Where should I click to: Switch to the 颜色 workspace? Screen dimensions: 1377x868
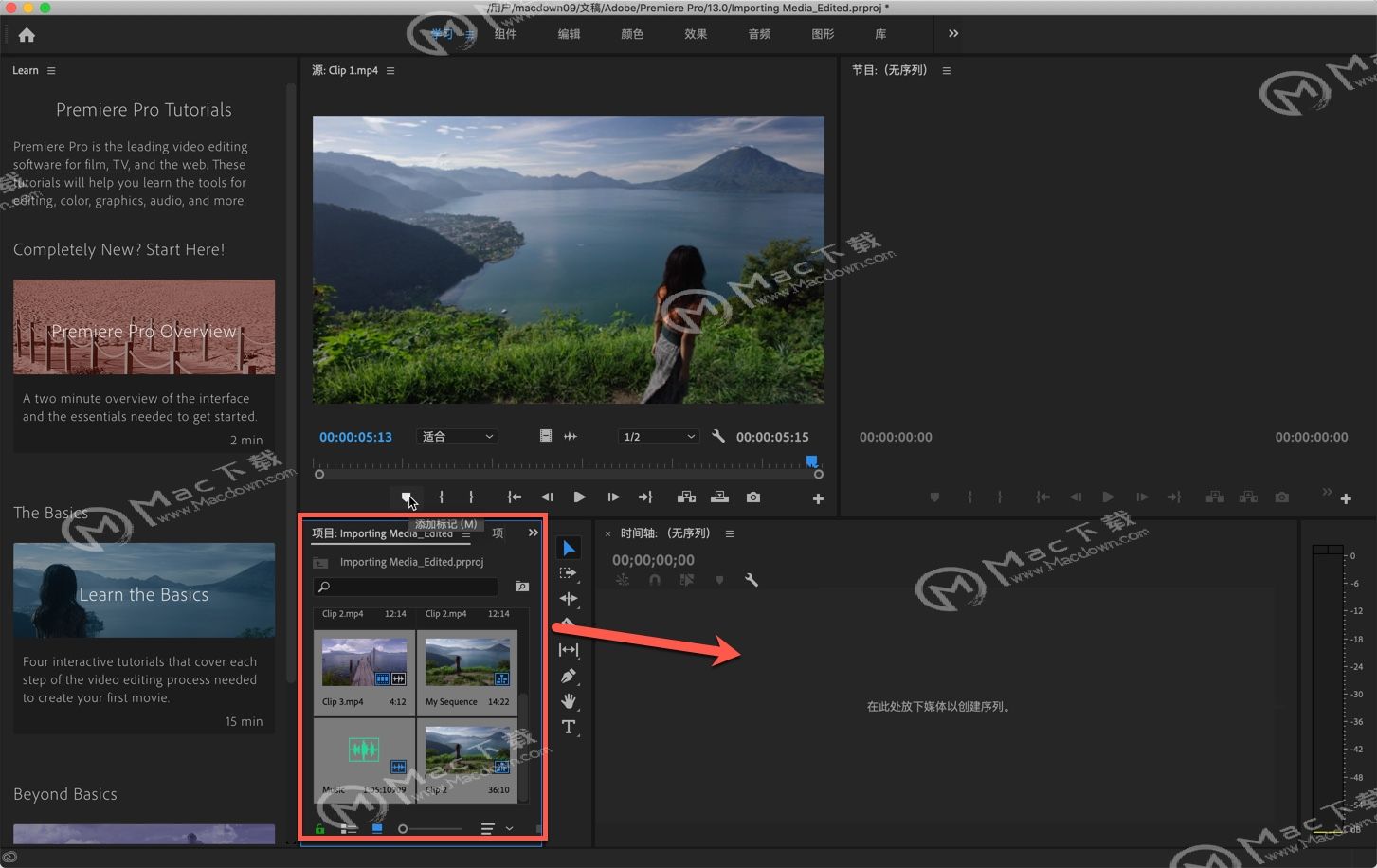pos(632,34)
